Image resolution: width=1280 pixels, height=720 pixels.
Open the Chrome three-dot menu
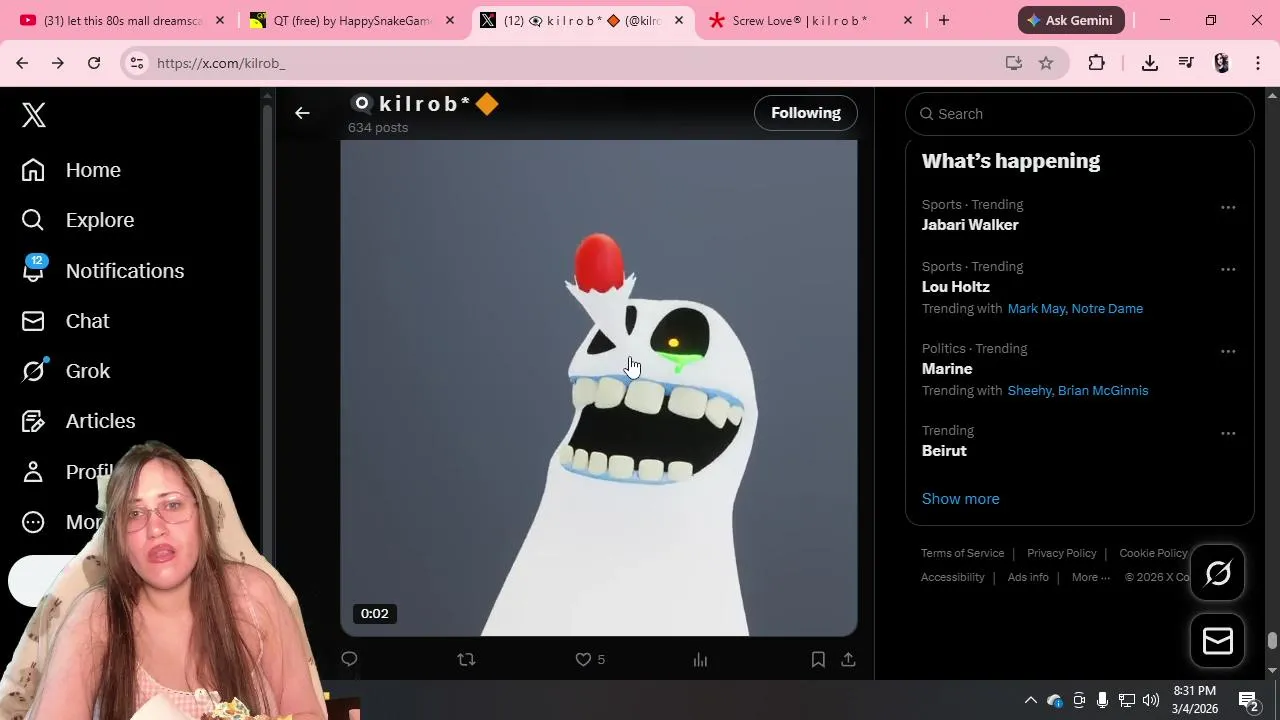click(1258, 63)
